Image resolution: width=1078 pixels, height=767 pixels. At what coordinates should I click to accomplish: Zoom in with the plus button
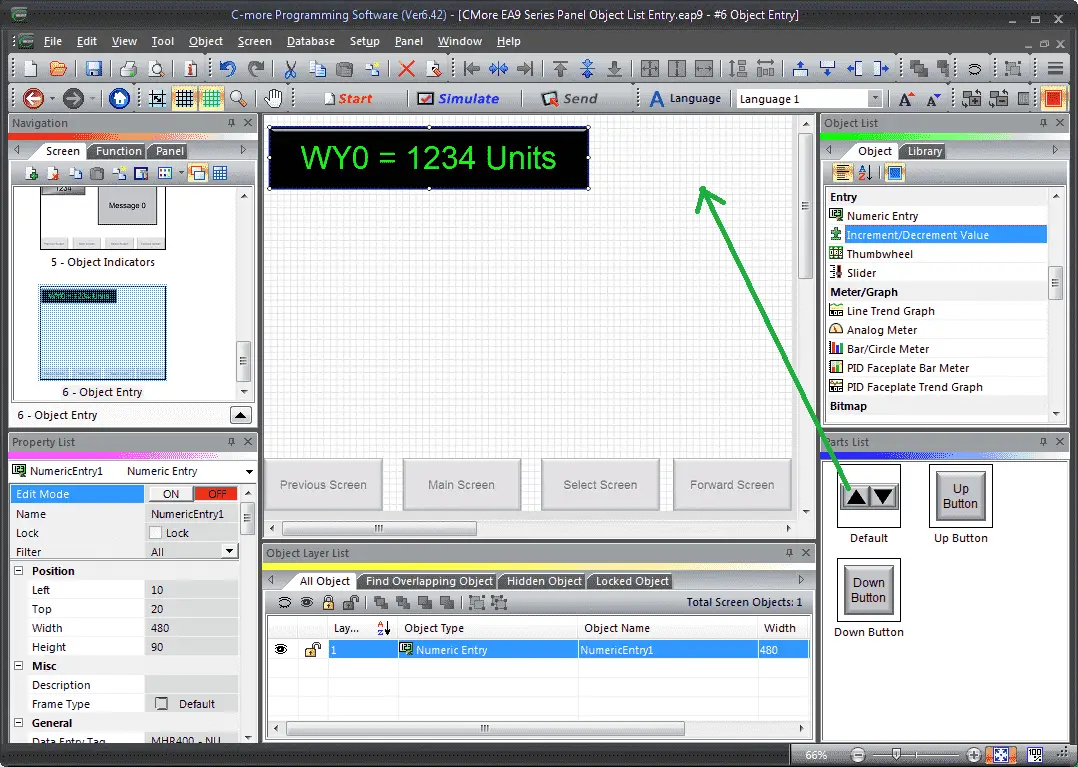973,755
